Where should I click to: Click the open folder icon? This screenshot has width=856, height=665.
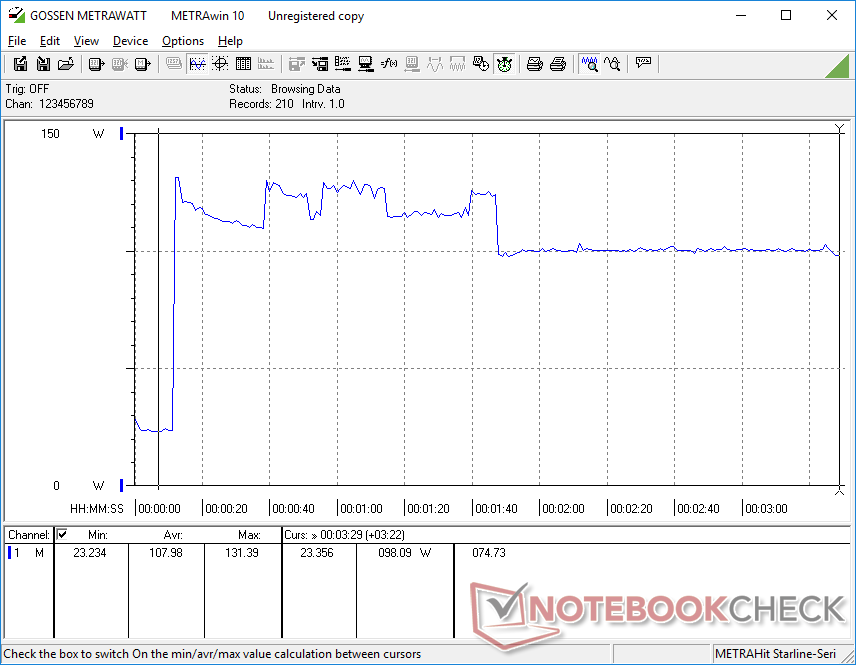pos(66,64)
